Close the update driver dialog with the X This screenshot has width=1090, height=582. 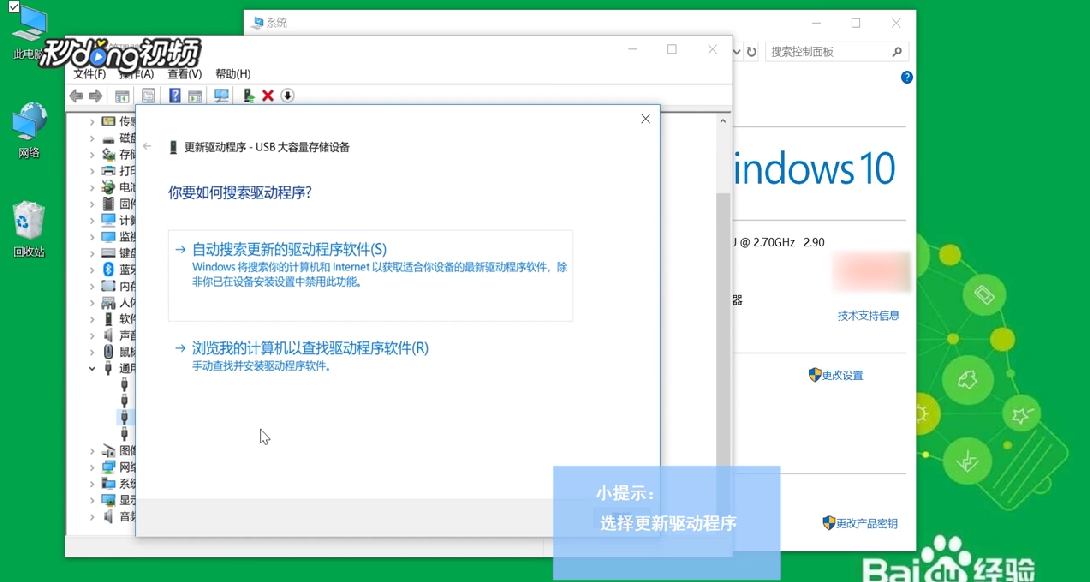click(645, 119)
